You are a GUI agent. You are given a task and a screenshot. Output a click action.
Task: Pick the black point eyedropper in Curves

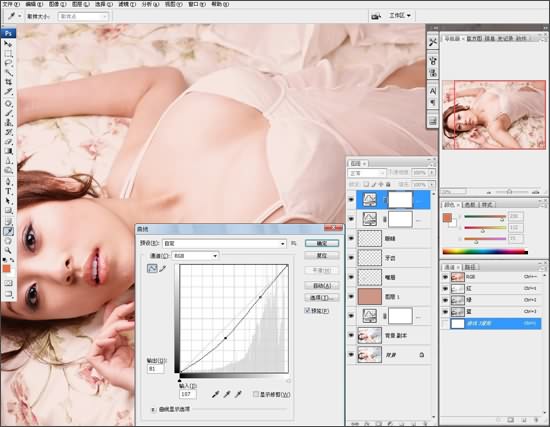click(215, 394)
